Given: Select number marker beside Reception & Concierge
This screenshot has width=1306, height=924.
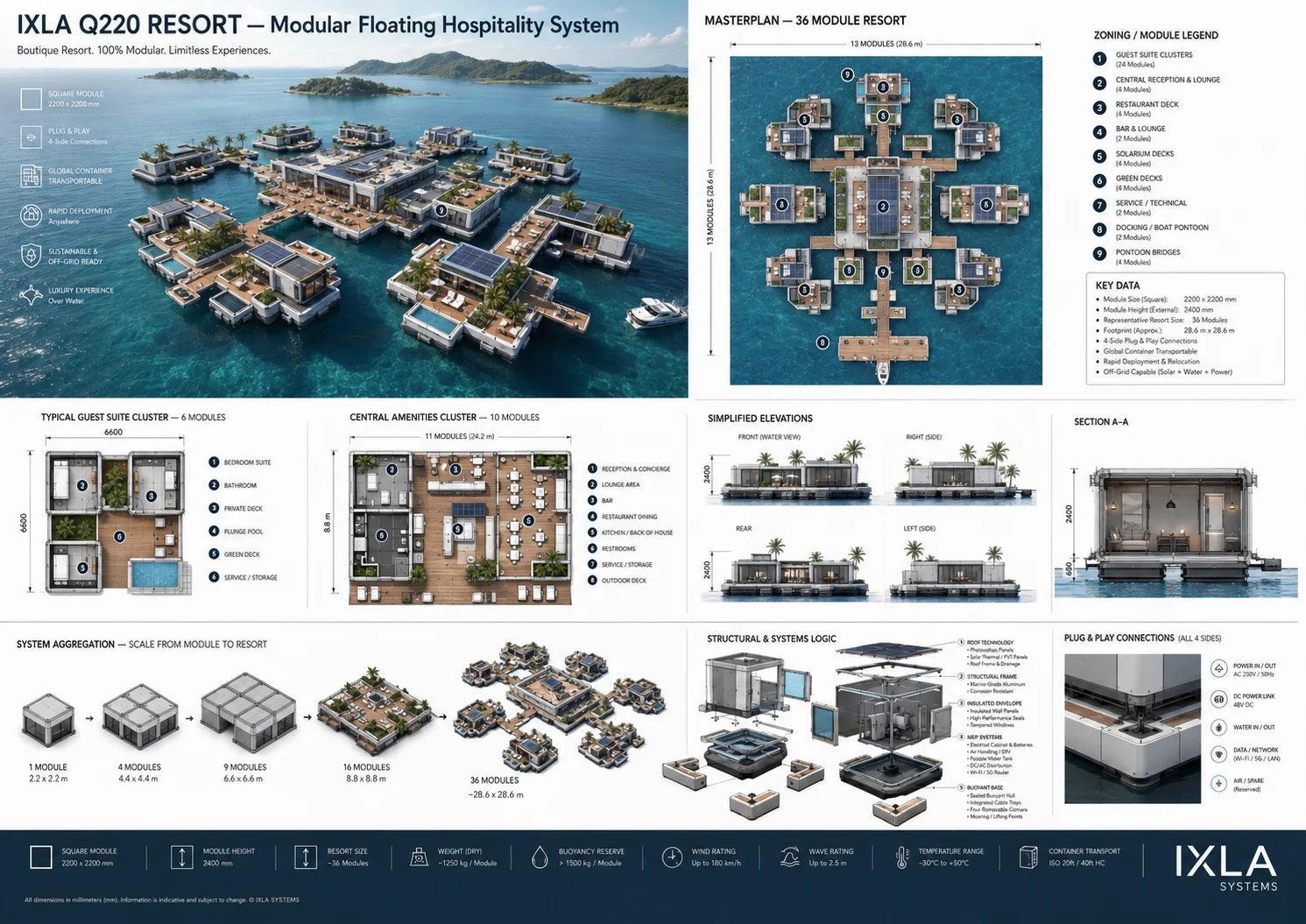Looking at the screenshot, I should (592, 469).
